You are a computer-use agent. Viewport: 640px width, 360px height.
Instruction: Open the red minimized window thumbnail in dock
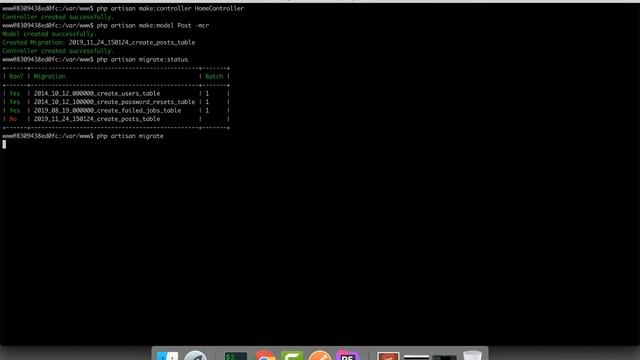click(x=388, y=356)
